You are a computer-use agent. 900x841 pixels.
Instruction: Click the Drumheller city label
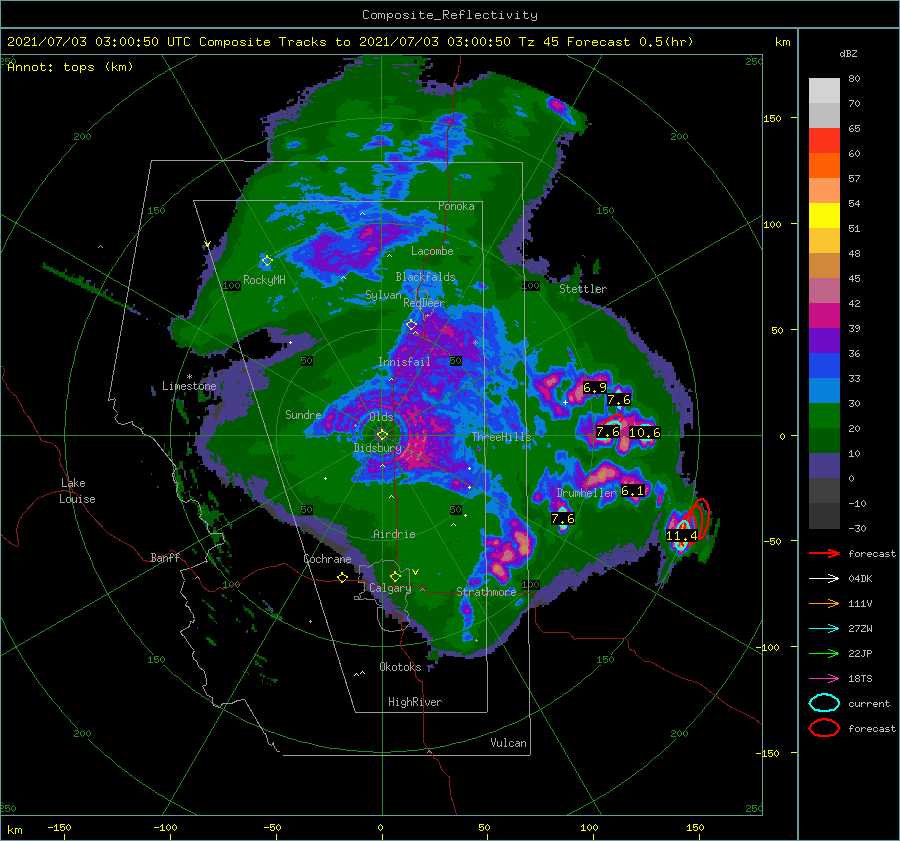pos(586,493)
